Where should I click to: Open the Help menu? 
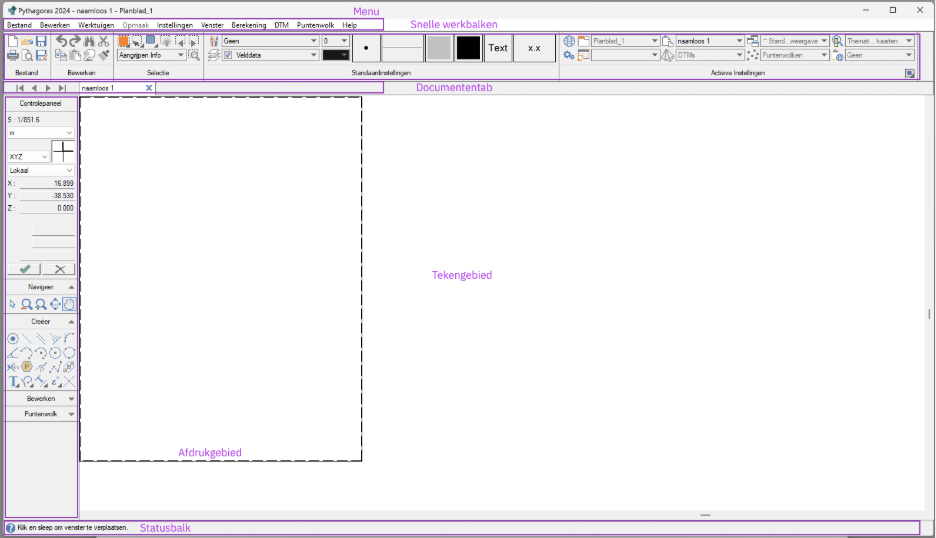coord(350,25)
